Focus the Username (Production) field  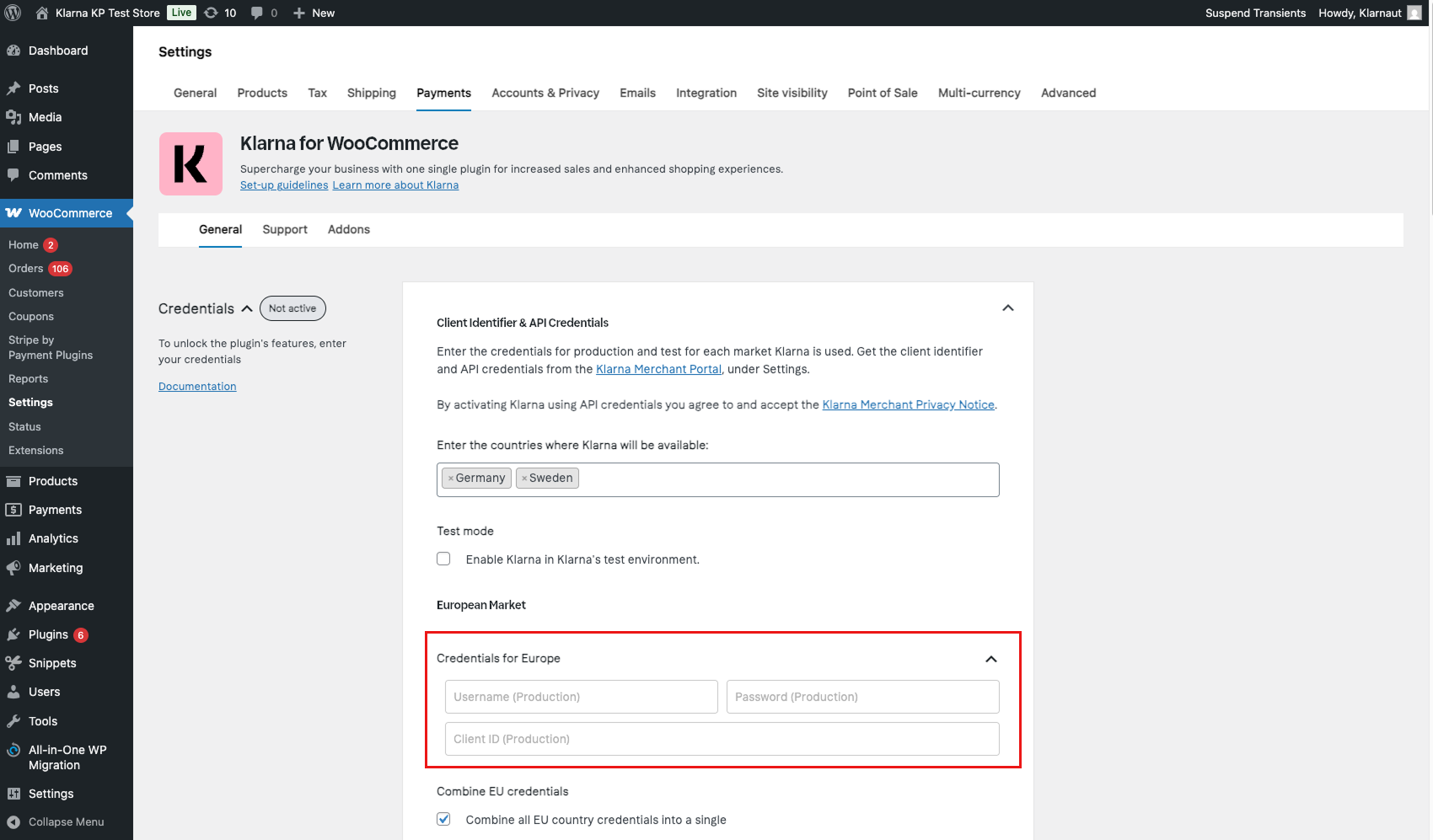pos(582,697)
